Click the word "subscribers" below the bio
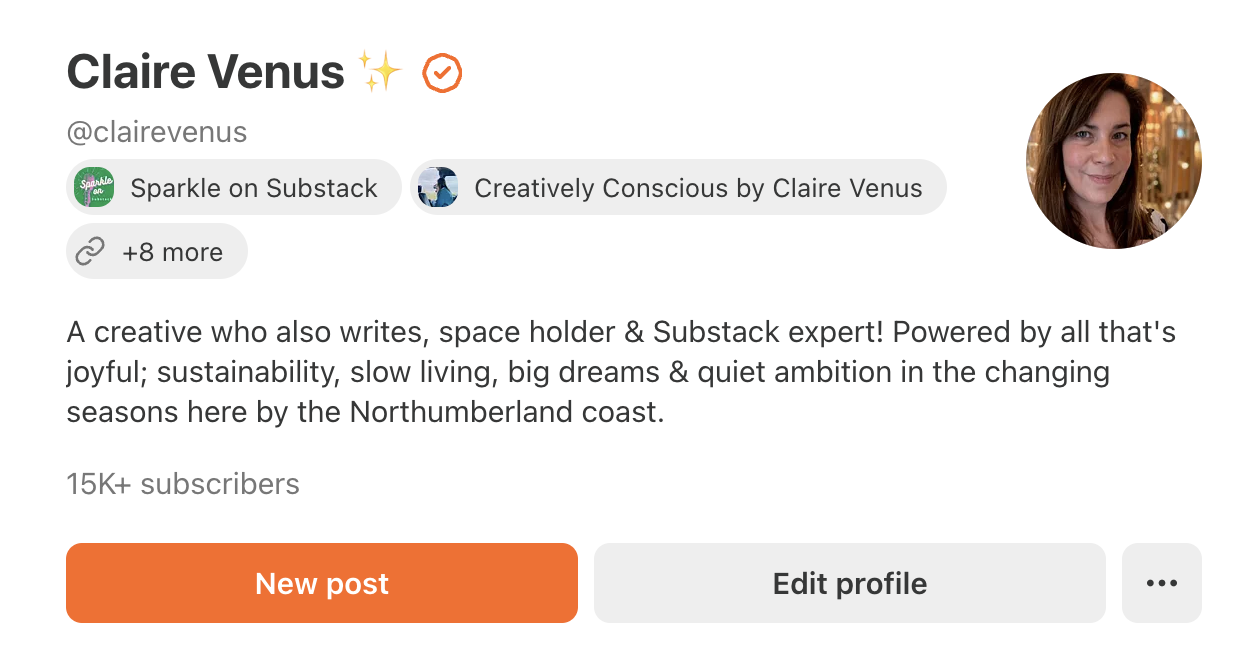 pyautogui.click(x=220, y=484)
